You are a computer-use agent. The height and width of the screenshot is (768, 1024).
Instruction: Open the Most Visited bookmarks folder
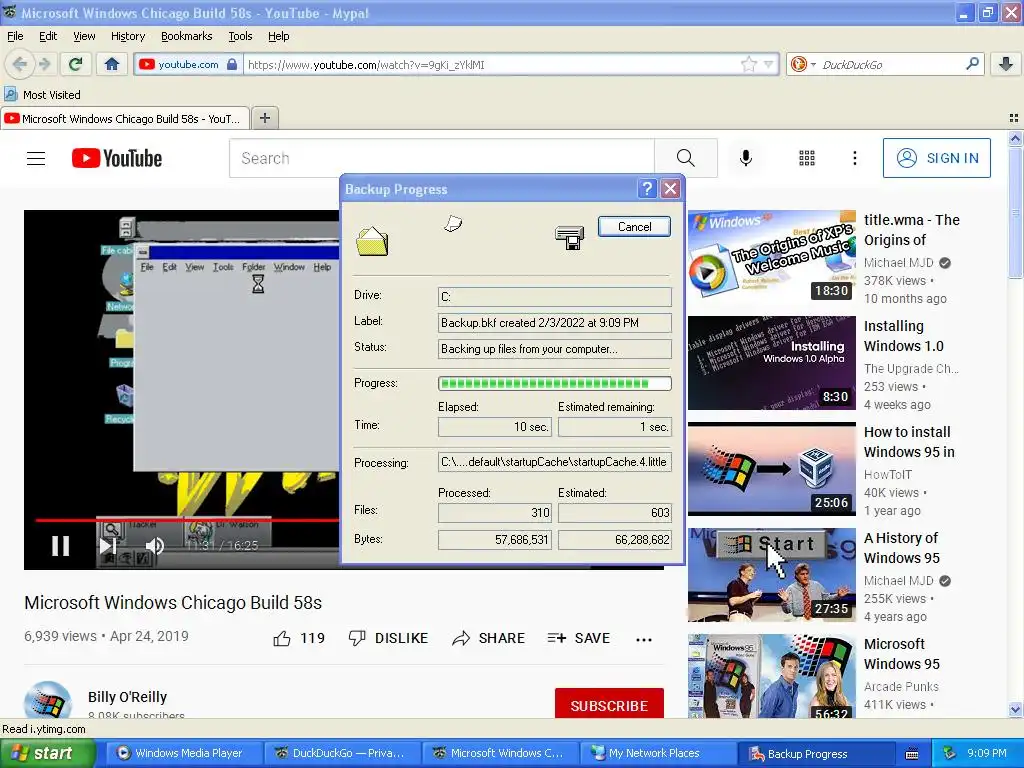[42, 95]
